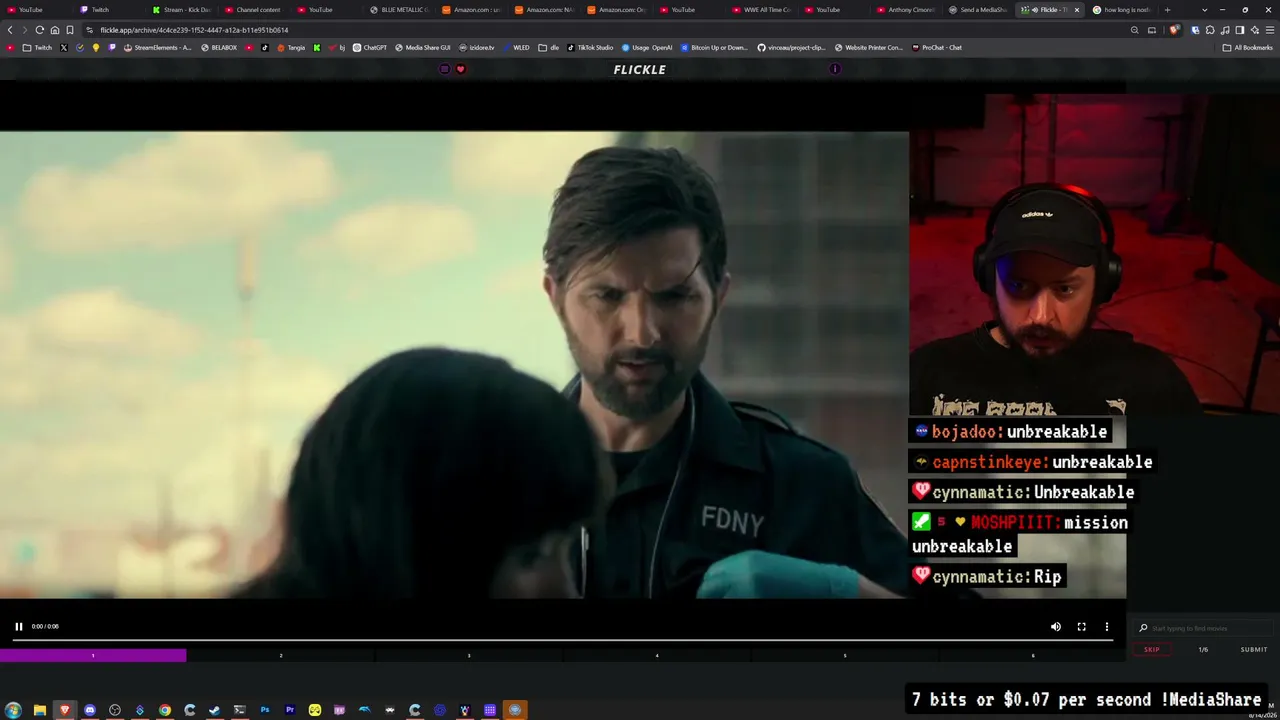This screenshot has height=720, width=1280.
Task: Go back with the browser back arrow
Action: [10, 30]
